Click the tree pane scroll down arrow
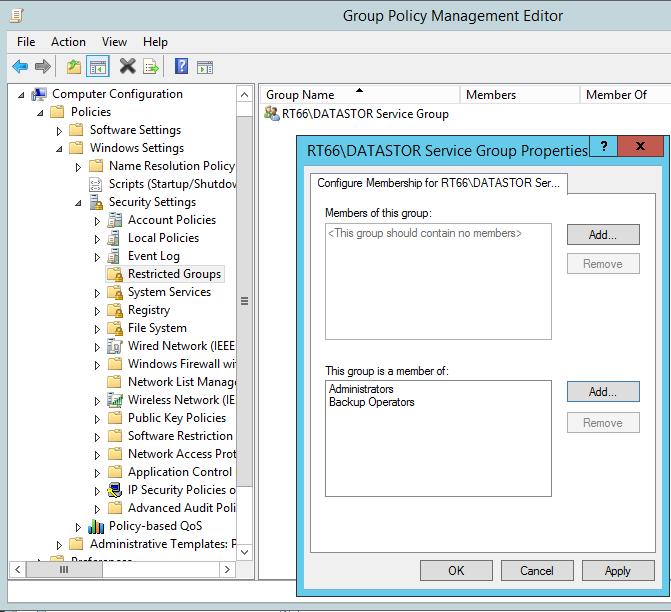 (x=244, y=552)
